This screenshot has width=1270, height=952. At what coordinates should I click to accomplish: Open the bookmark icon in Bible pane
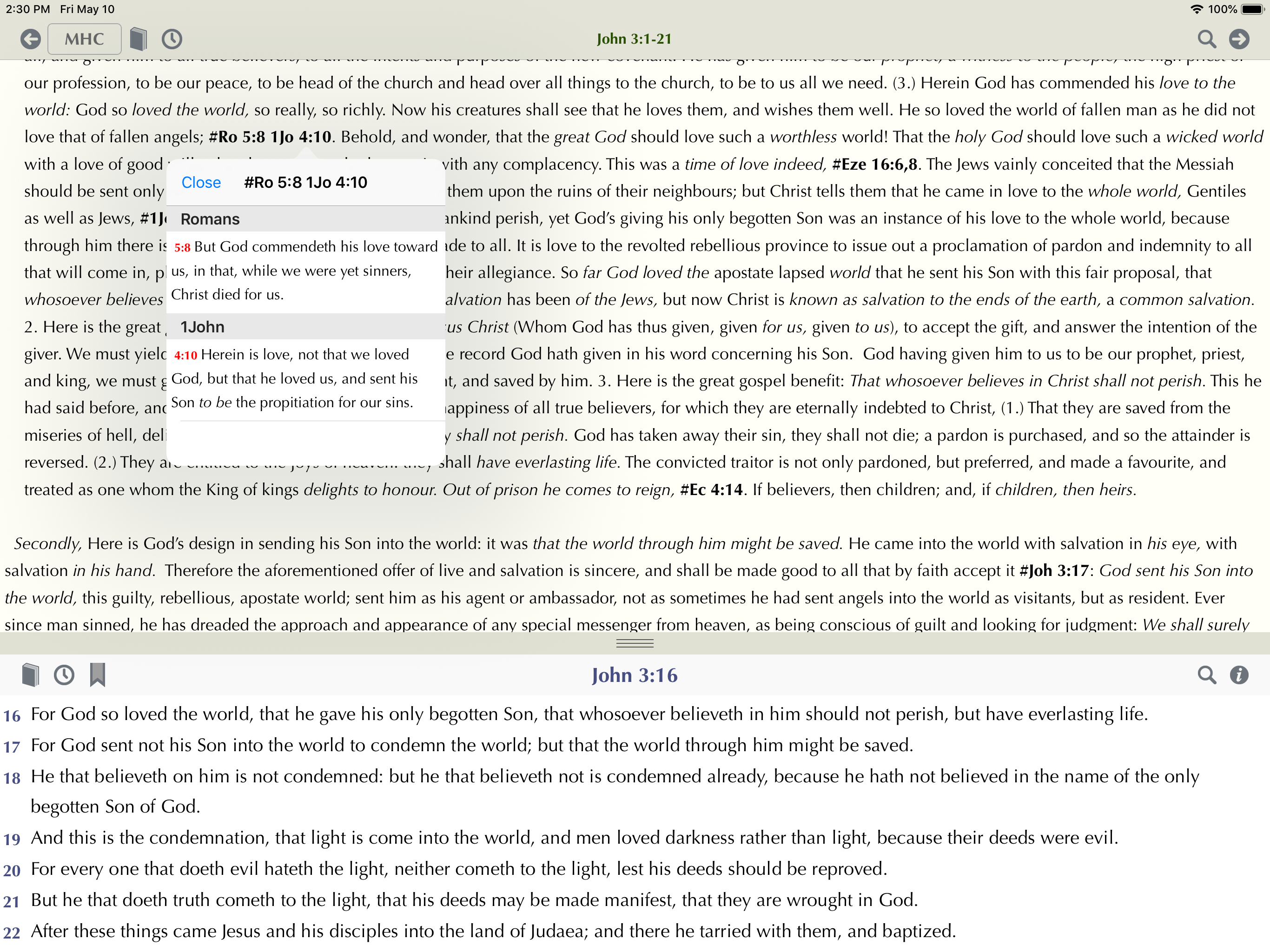pyautogui.click(x=98, y=674)
